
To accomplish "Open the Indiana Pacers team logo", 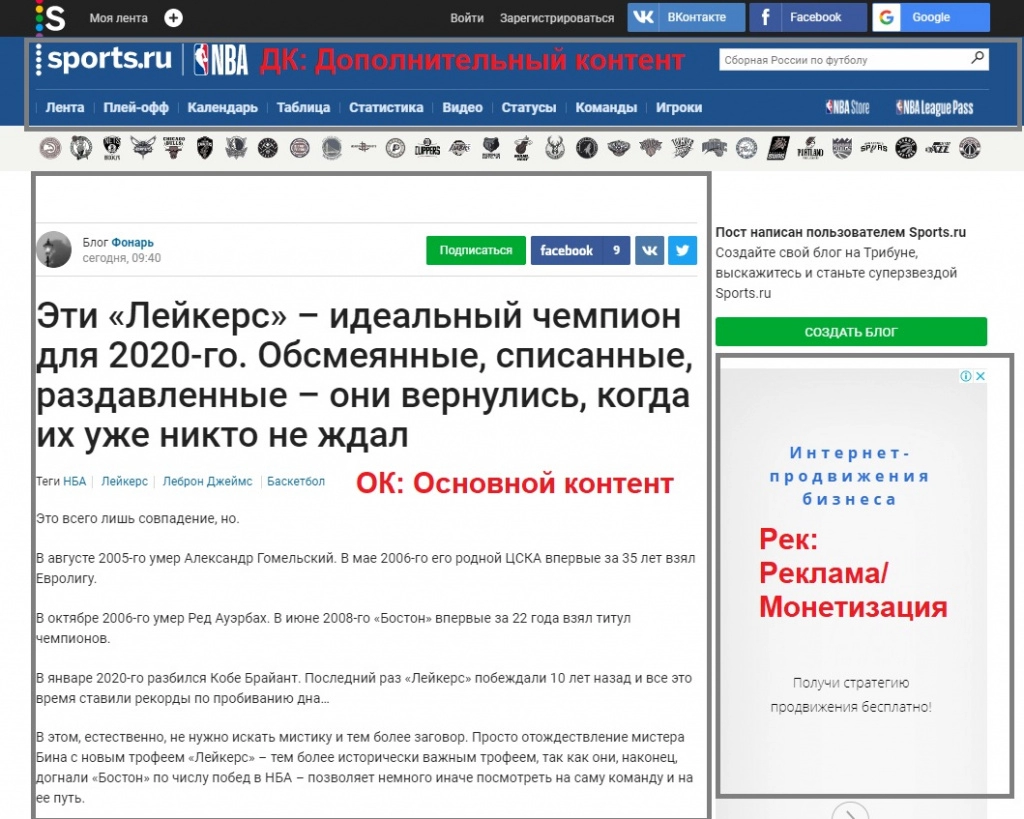I will 395,148.
